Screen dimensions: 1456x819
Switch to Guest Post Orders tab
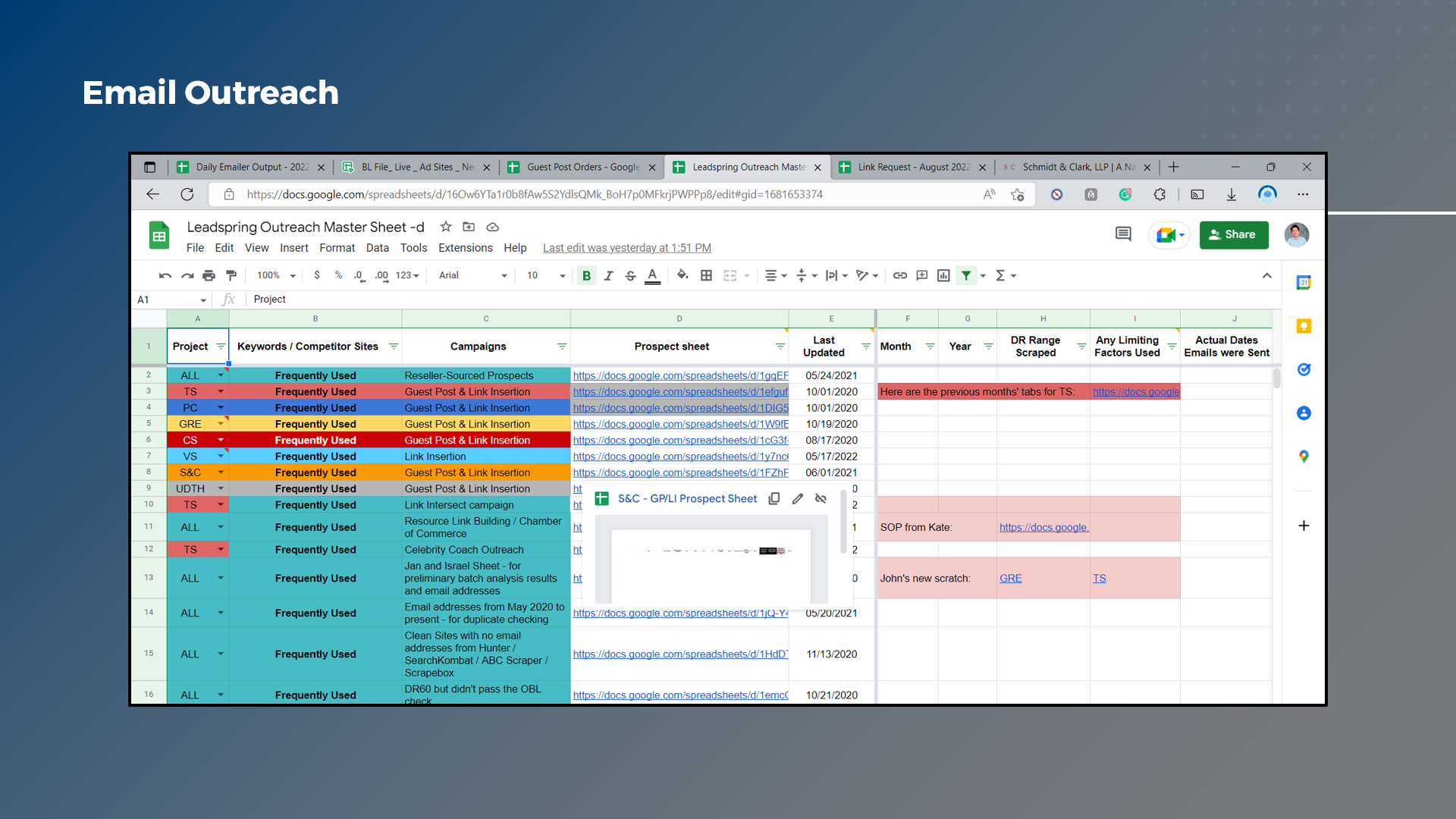click(x=582, y=167)
